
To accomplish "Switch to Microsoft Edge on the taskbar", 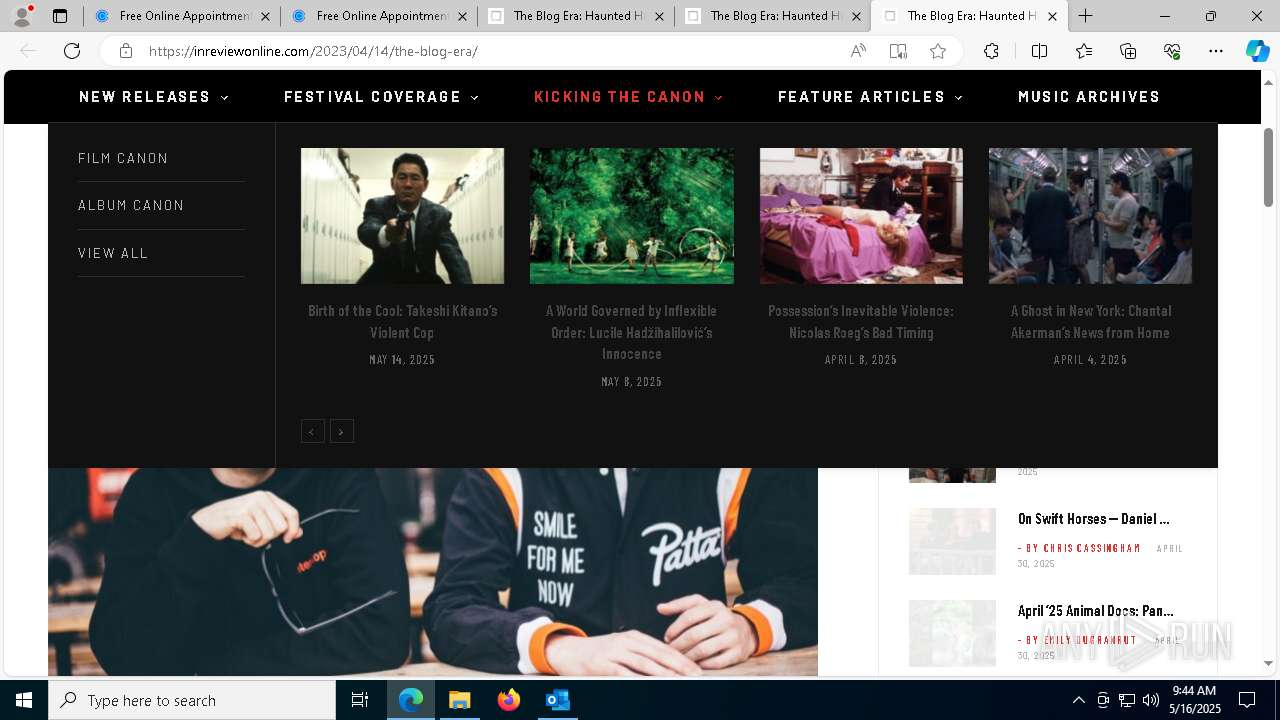I will 411,700.
